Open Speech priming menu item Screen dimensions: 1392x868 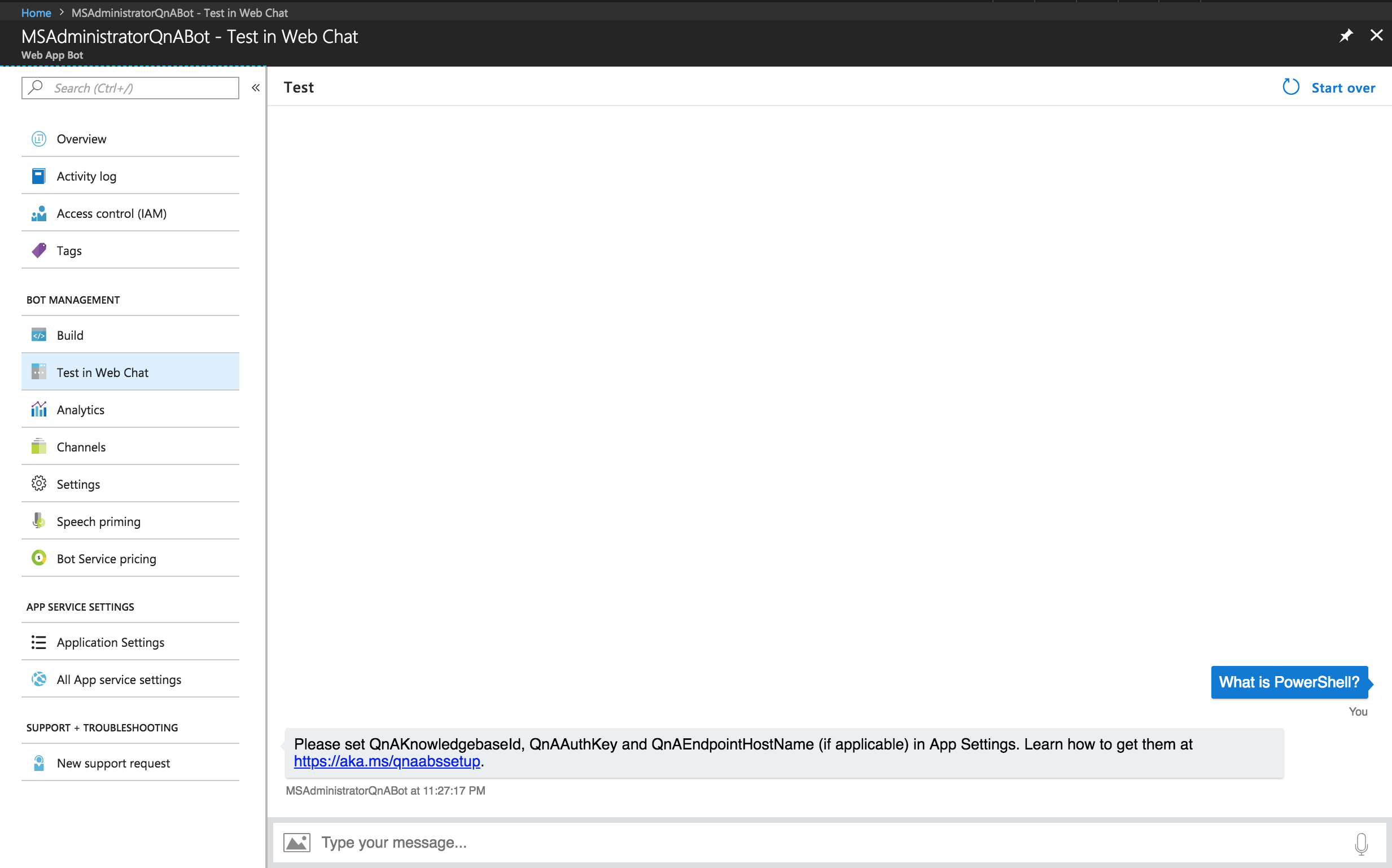tap(130, 521)
